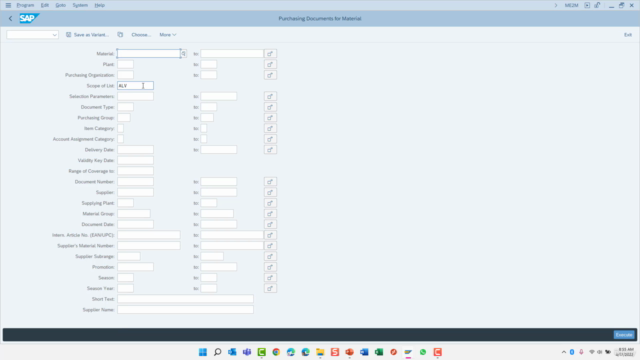Open multiple selection for Purchasing Group
Image resolution: width=640 pixels, height=360 pixels.
270,118
